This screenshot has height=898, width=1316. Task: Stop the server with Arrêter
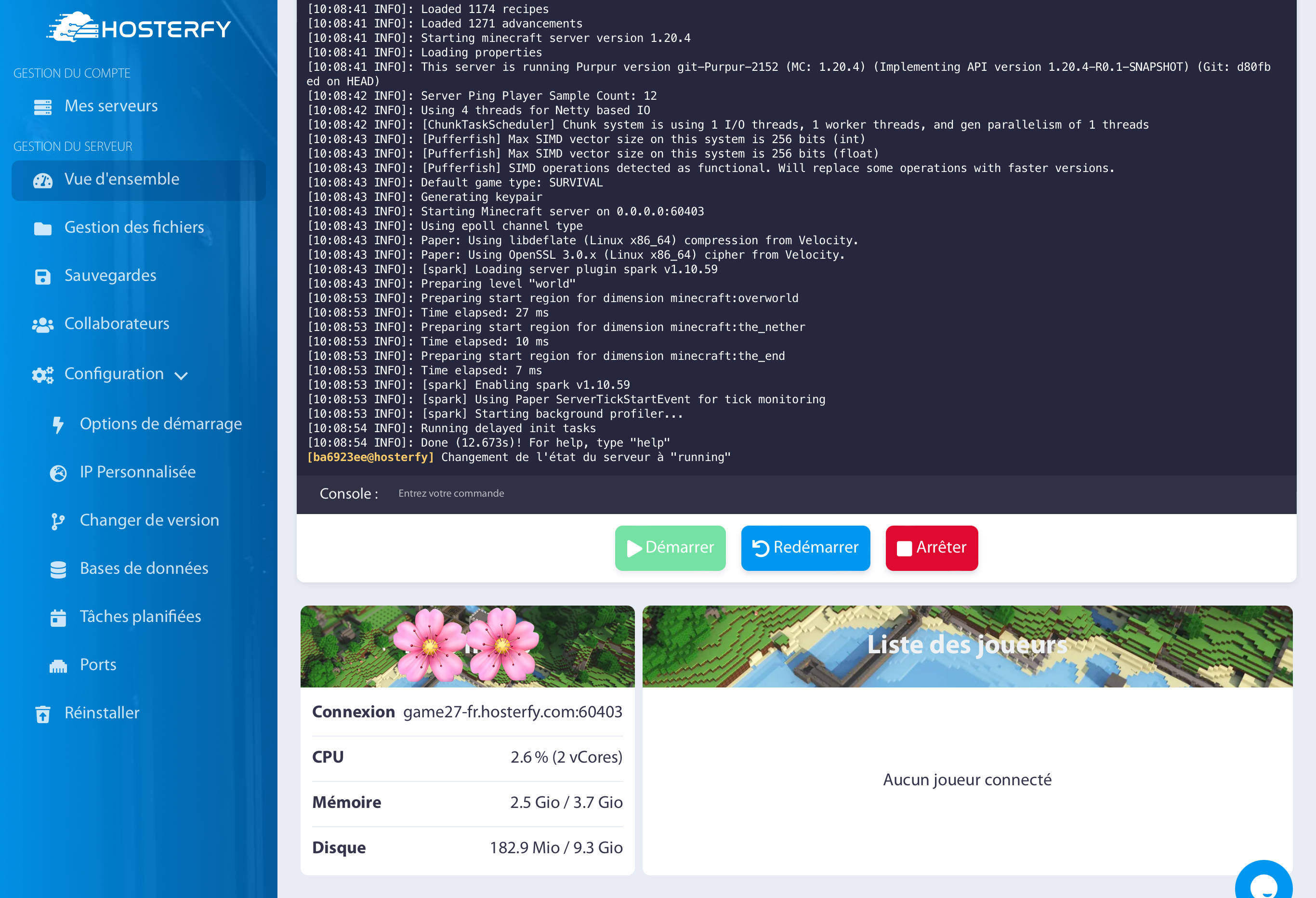(x=931, y=547)
